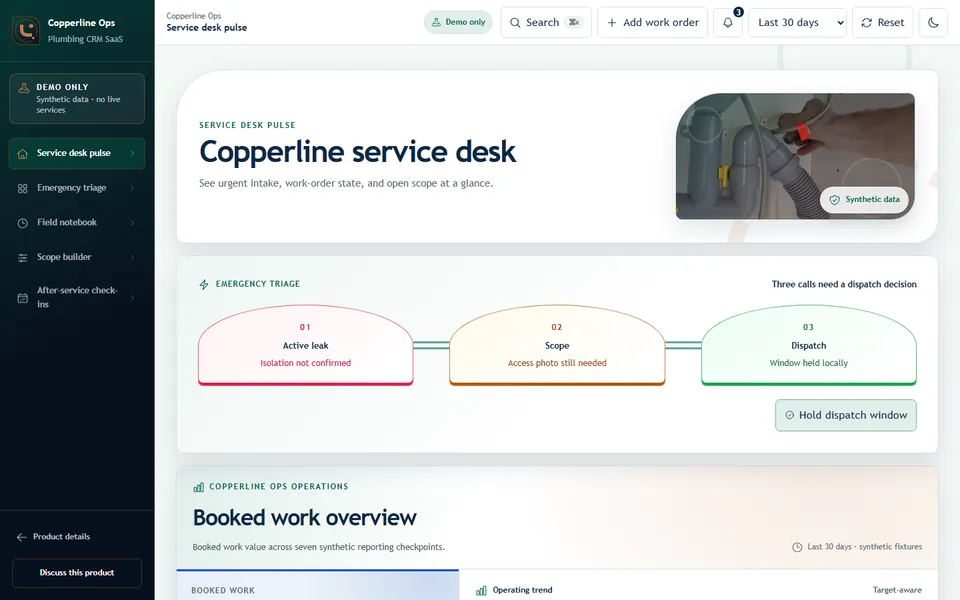
Task: Open the Field notebook section
Action: pyautogui.click(x=77, y=223)
